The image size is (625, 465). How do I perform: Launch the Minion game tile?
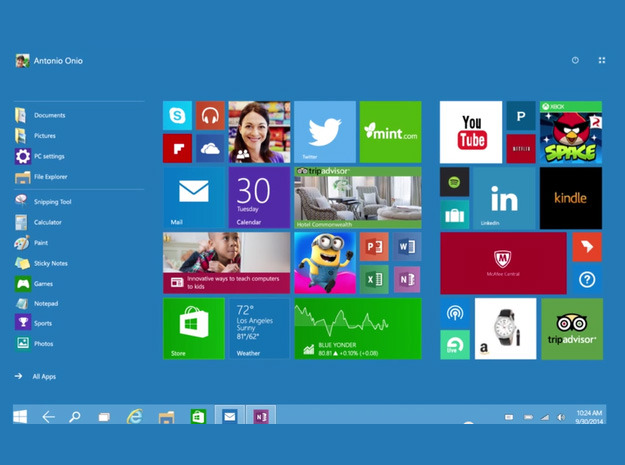click(x=325, y=263)
